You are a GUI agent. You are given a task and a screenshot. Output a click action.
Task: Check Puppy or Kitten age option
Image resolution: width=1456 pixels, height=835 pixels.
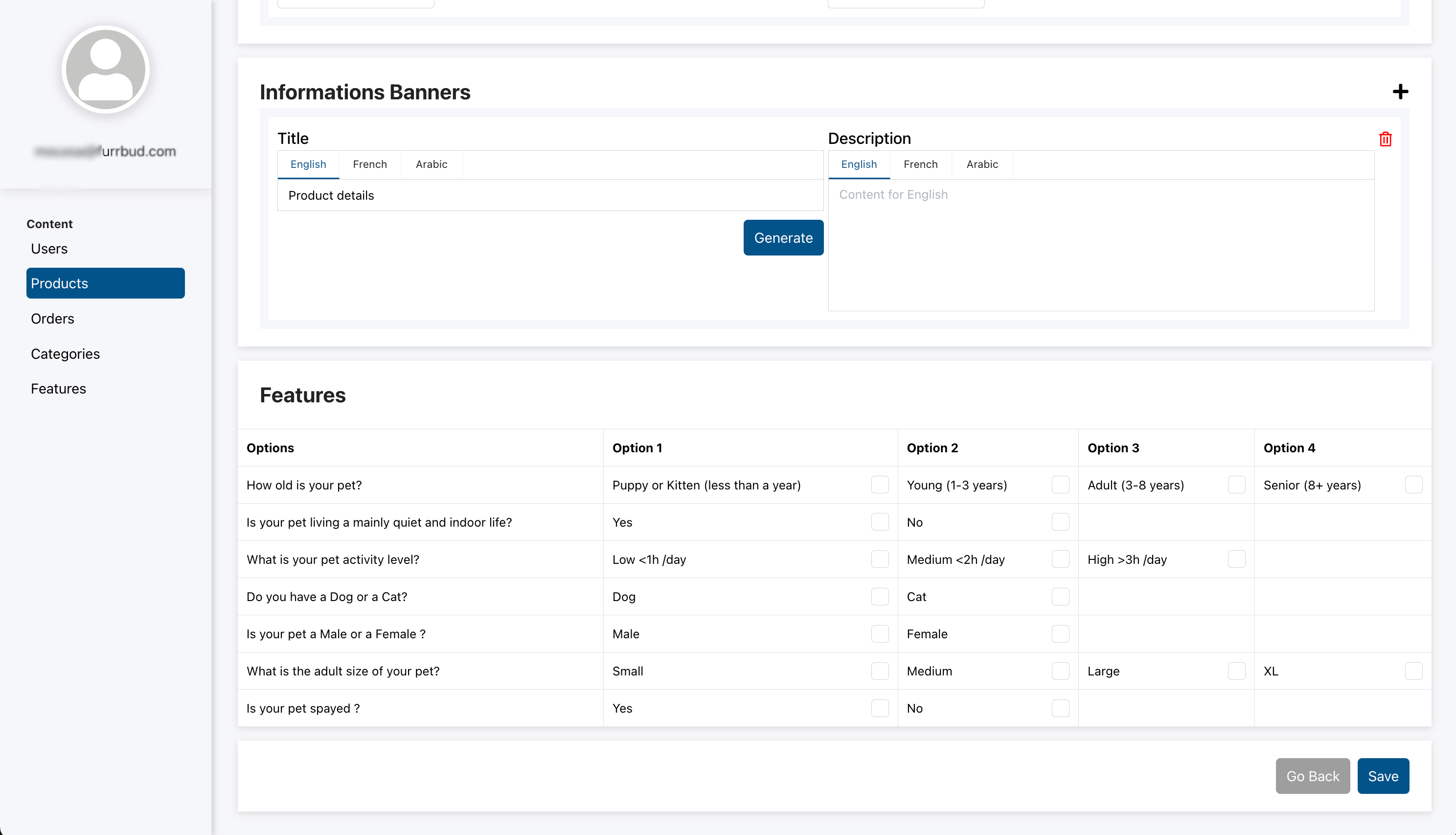pos(879,485)
